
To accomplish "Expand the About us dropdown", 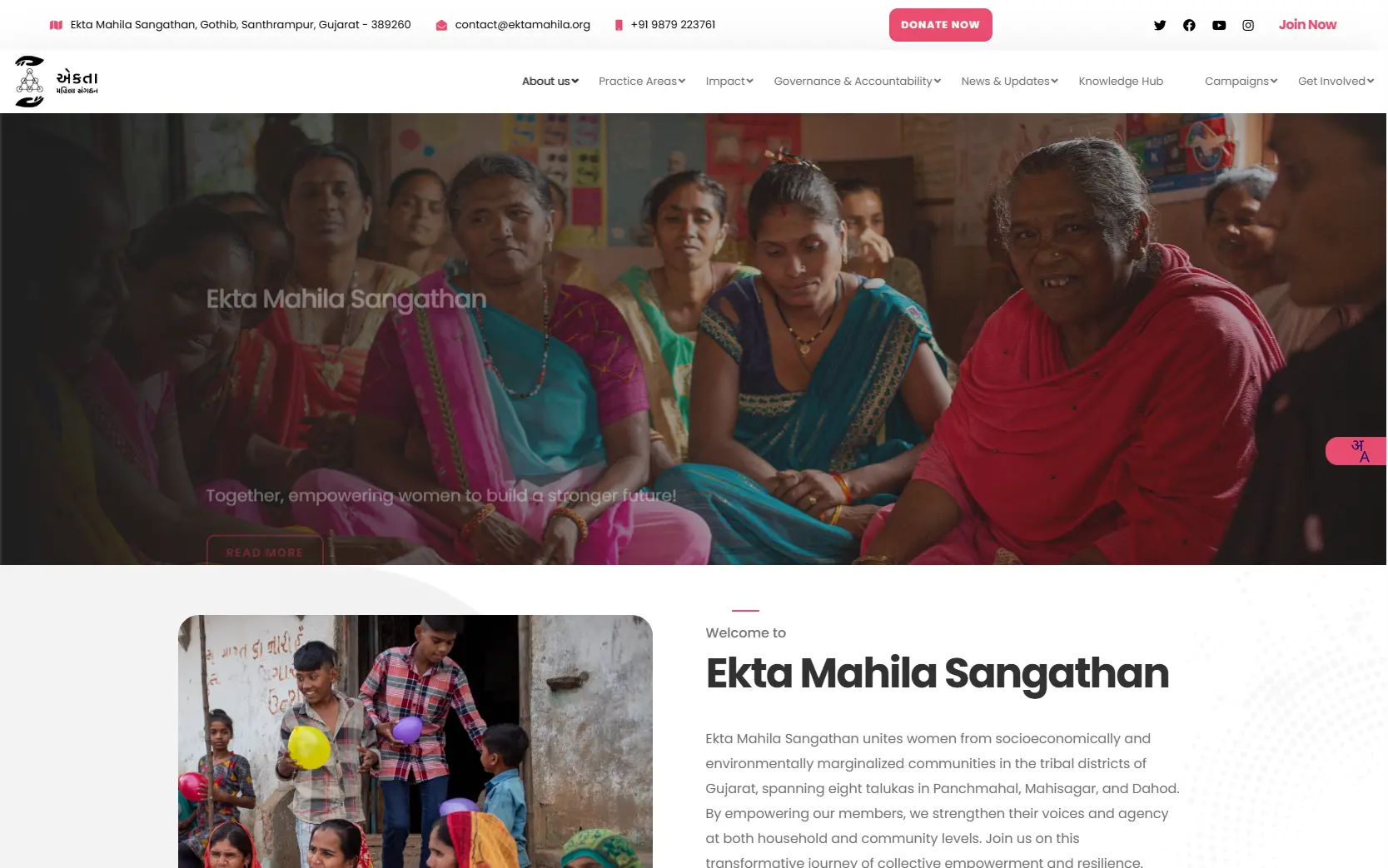I will coord(550,81).
